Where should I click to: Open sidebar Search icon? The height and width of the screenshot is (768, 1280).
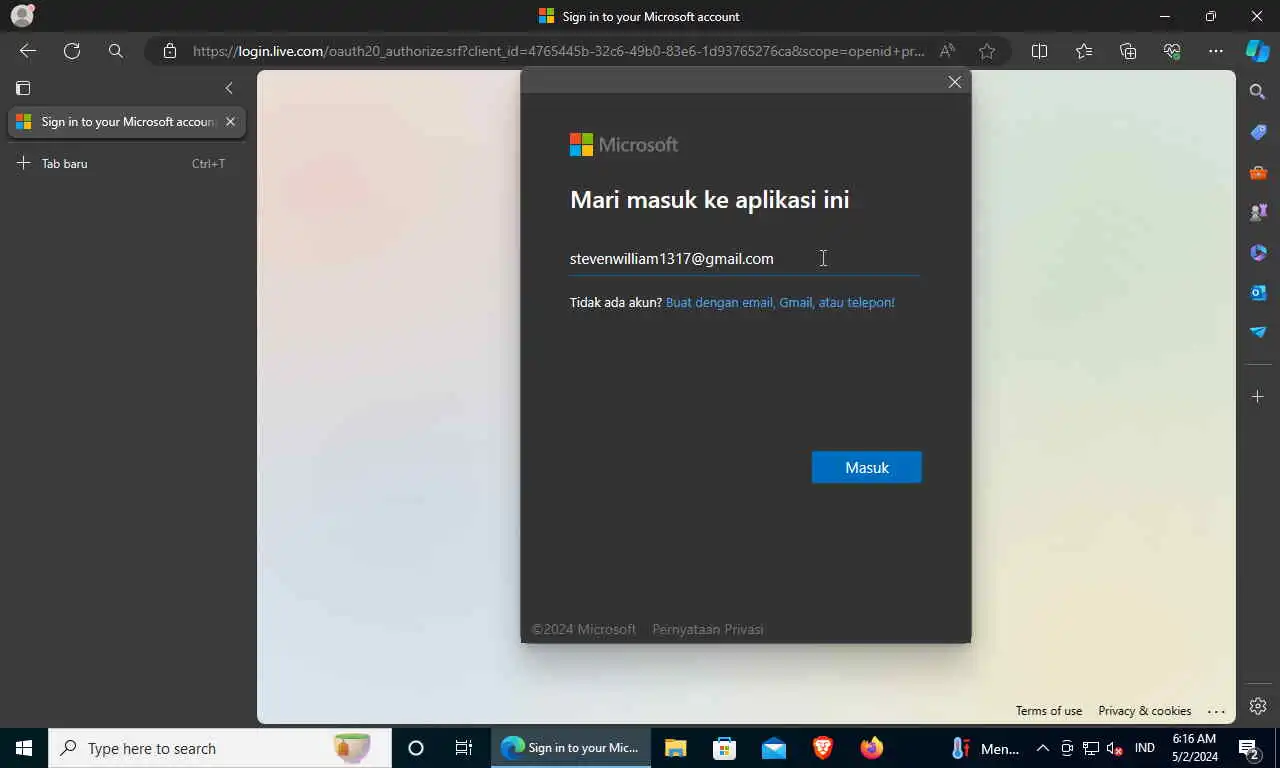pos(1258,92)
